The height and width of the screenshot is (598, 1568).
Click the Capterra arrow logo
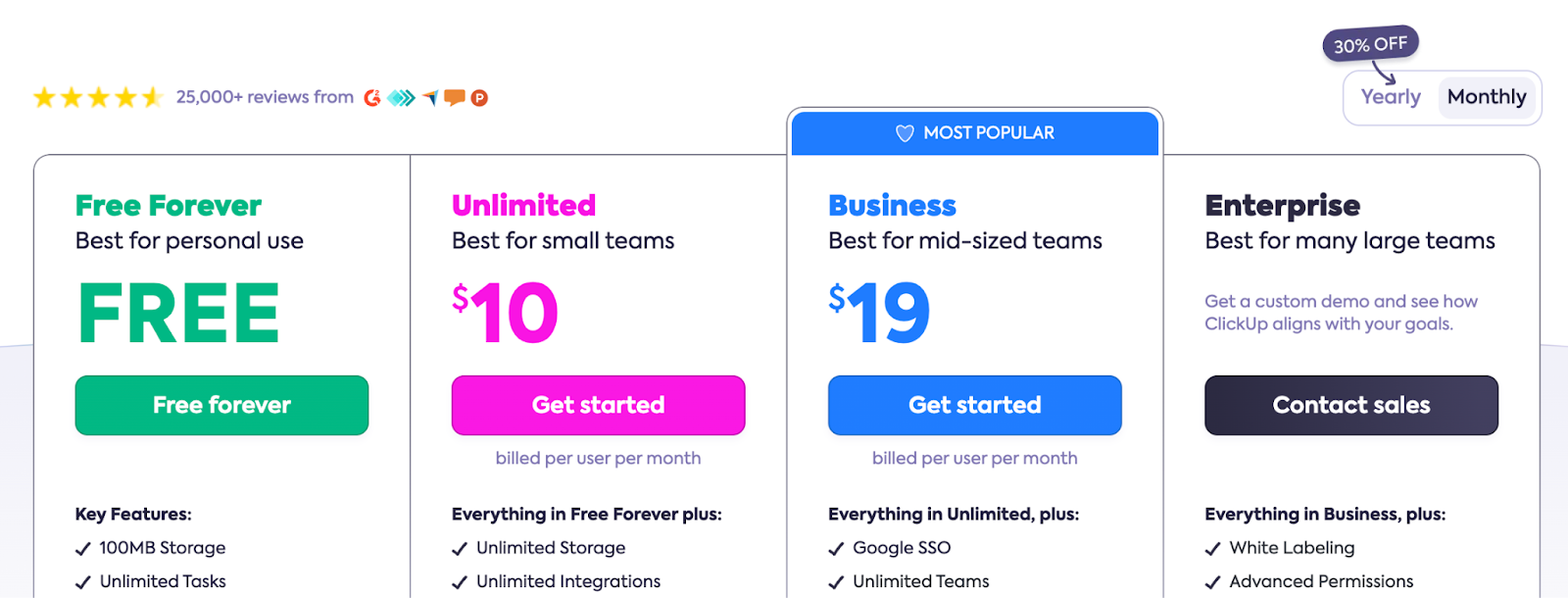coord(430,98)
